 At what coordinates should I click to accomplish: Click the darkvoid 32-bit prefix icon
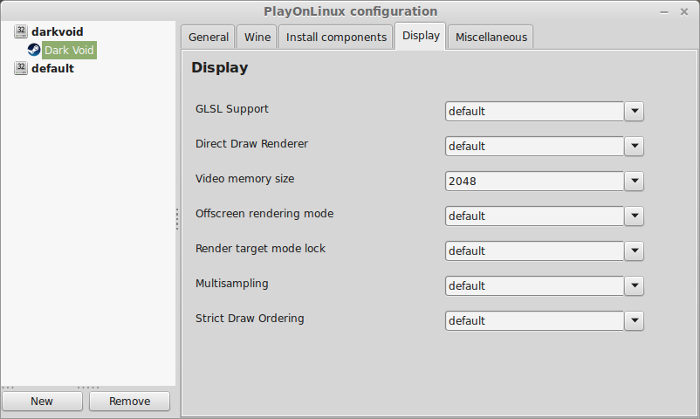click(21, 31)
